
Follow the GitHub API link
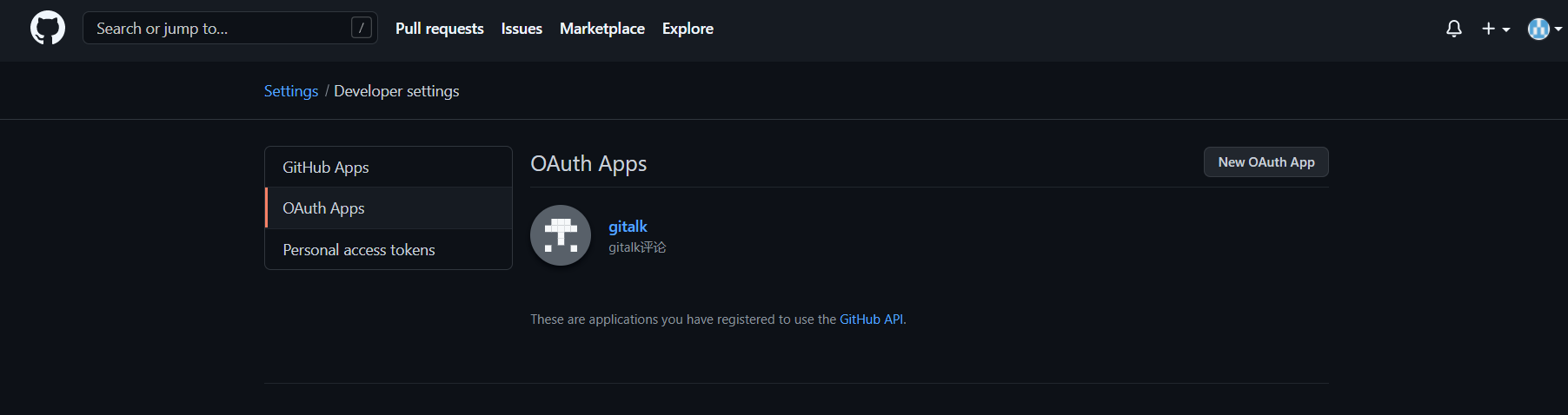pyautogui.click(x=871, y=319)
